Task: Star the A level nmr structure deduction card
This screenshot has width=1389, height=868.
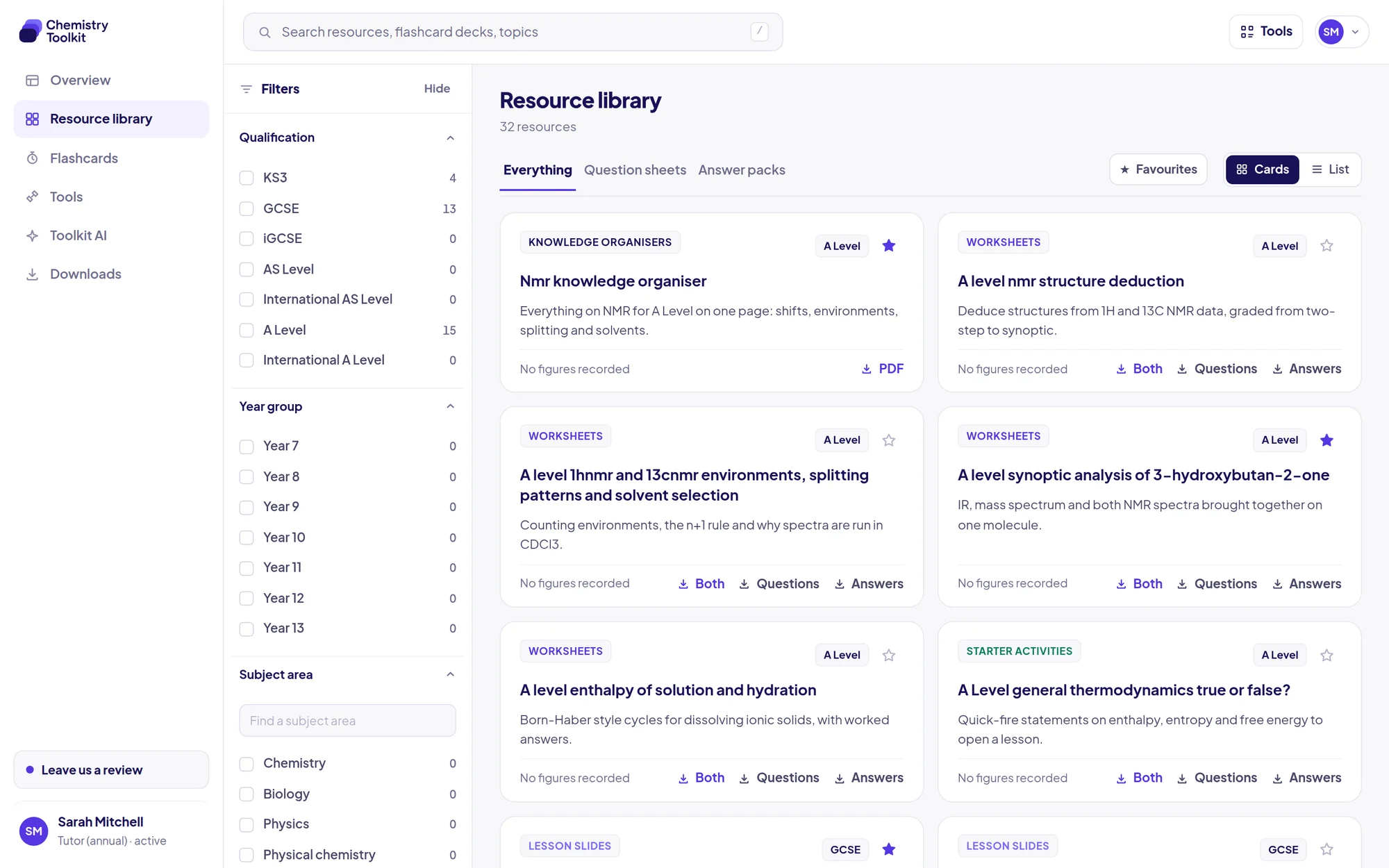Action: [x=1326, y=246]
